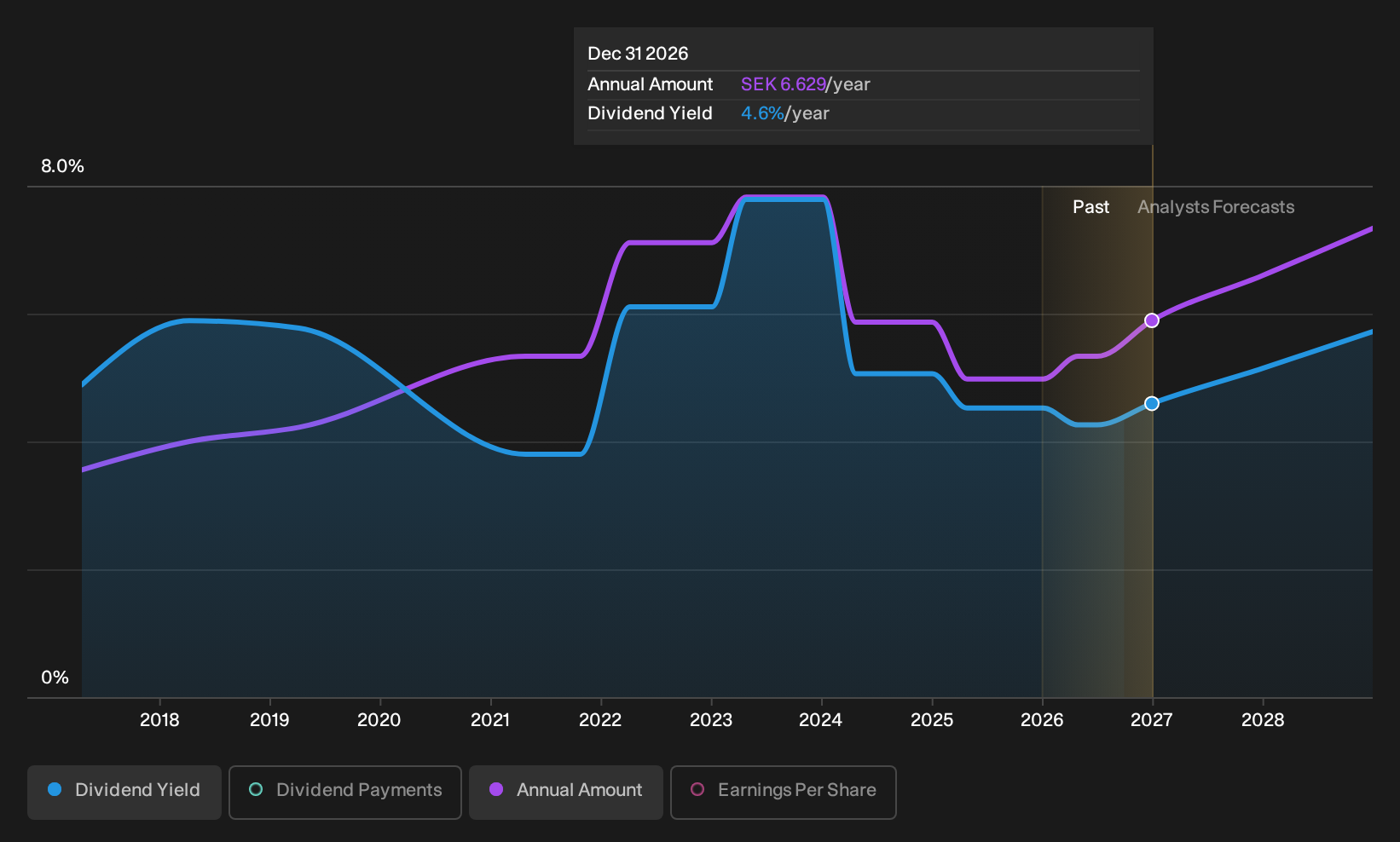The height and width of the screenshot is (842, 1400).
Task: Click the 2027 x-axis label
Action: pyautogui.click(x=1152, y=720)
